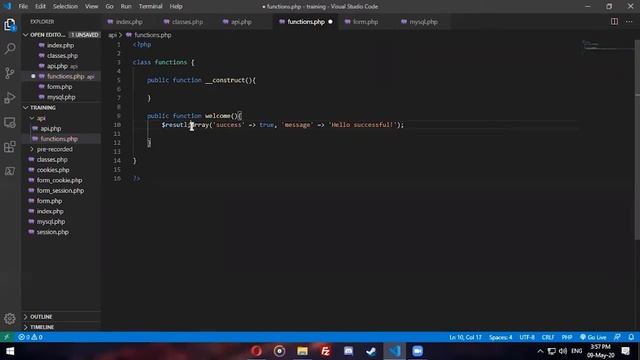Select mysql.php in Open Editors list
Viewport: 640px width, 360px height.
(x=61, y=97)
